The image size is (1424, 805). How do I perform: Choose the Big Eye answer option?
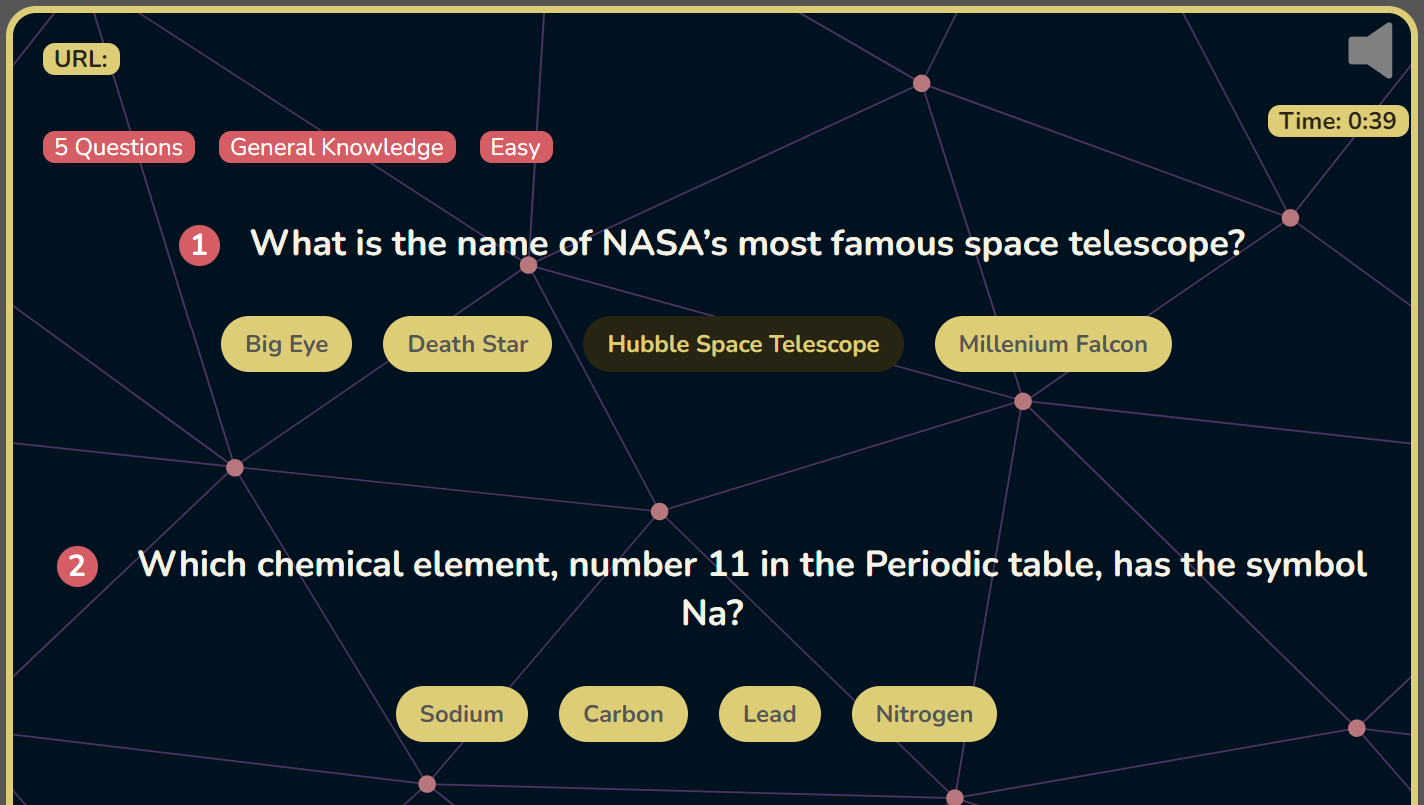pyautogui.click(x=286, y=344)
